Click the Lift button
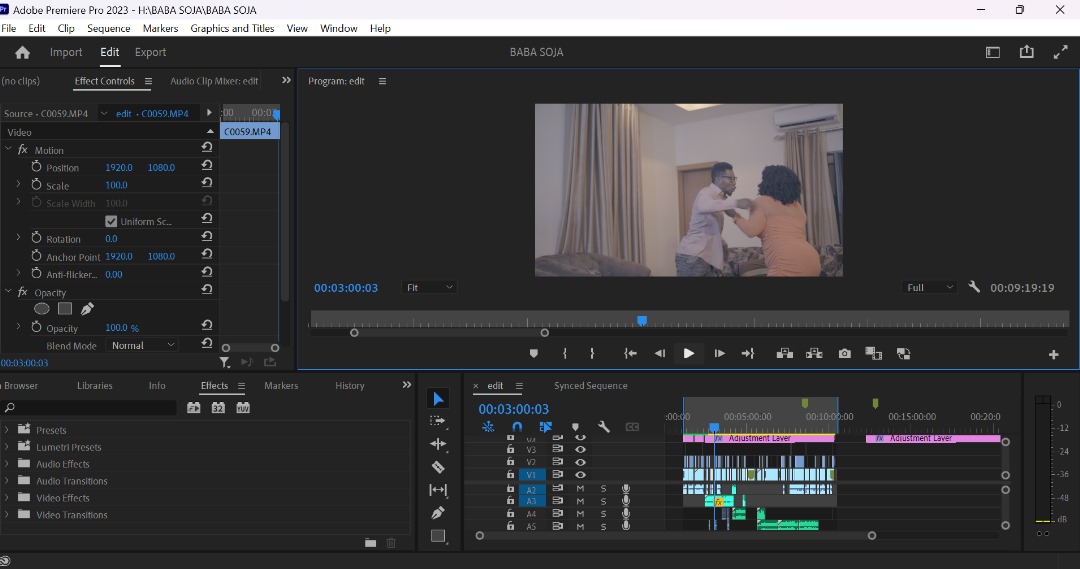This screenshot has width=1080, height=569. coord(785,353)
